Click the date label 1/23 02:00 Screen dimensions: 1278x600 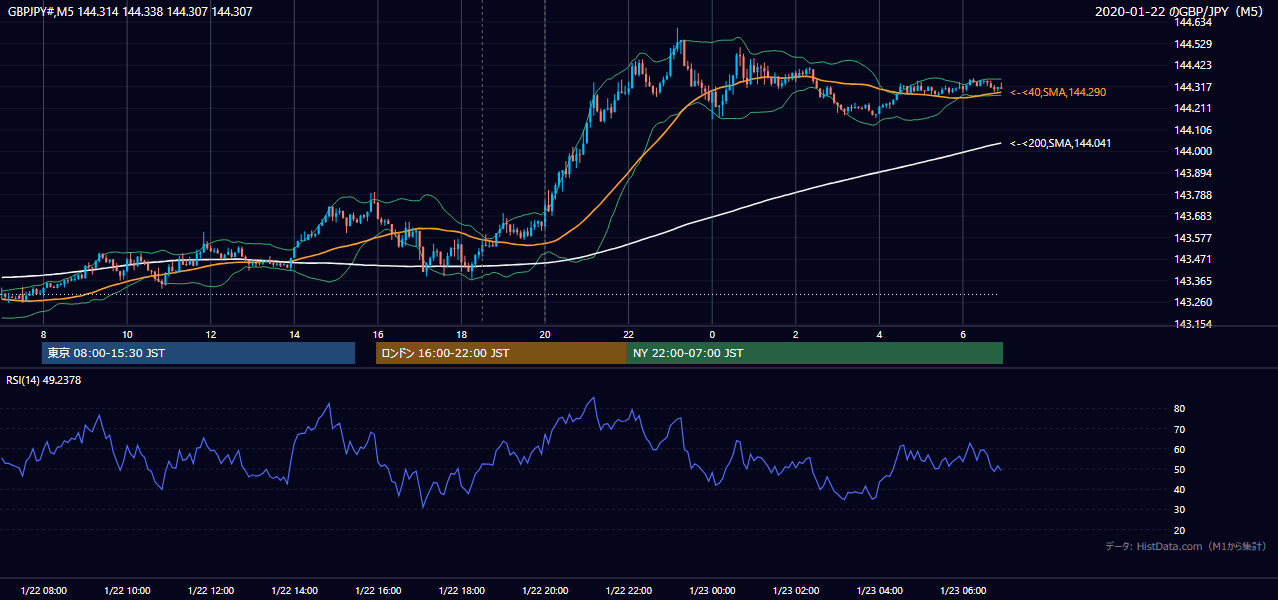[x=795, y=591]
